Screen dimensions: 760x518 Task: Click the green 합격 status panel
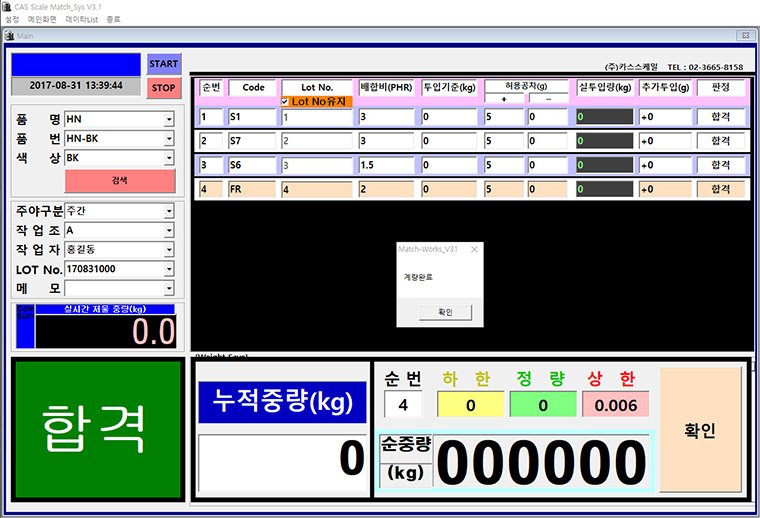coord(97,429)
